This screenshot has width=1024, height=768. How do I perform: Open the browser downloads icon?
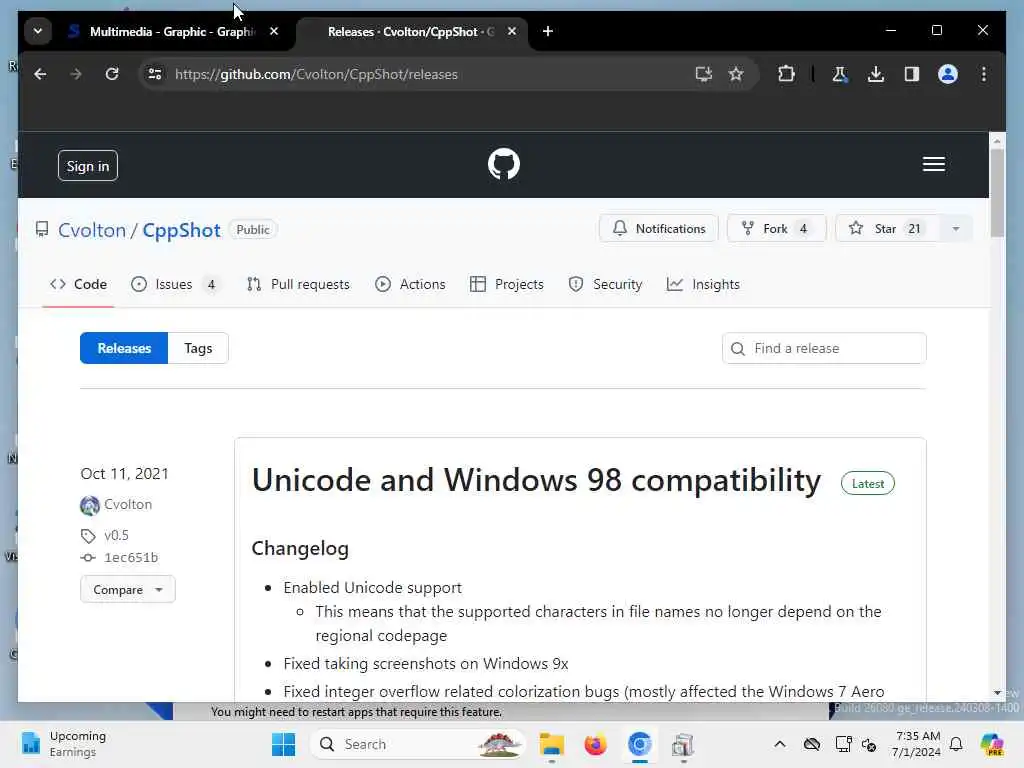[876, 74]
